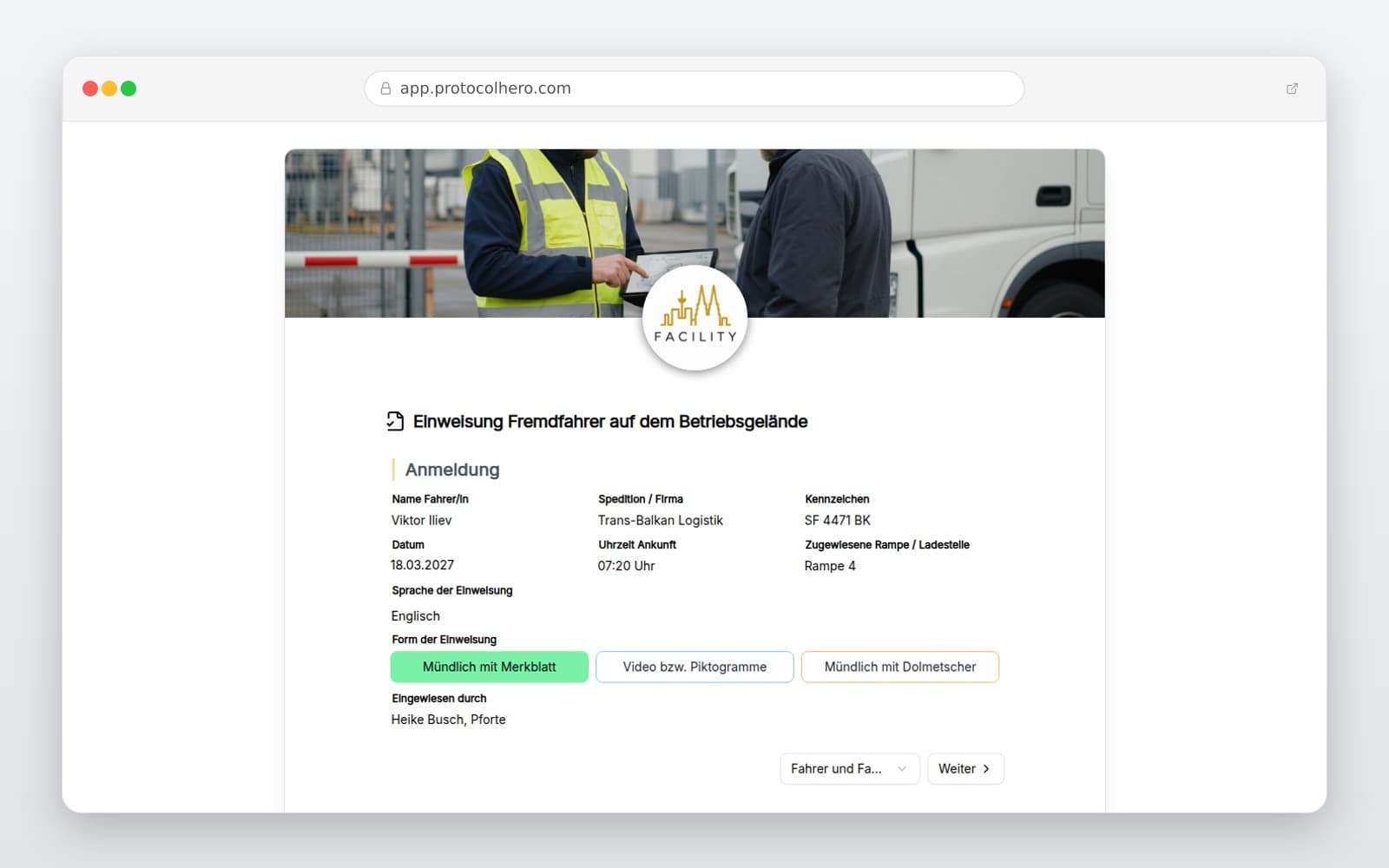1389x868 pixels.
Task: Click license plate SF 4471 BK
Action: (838, 521)
